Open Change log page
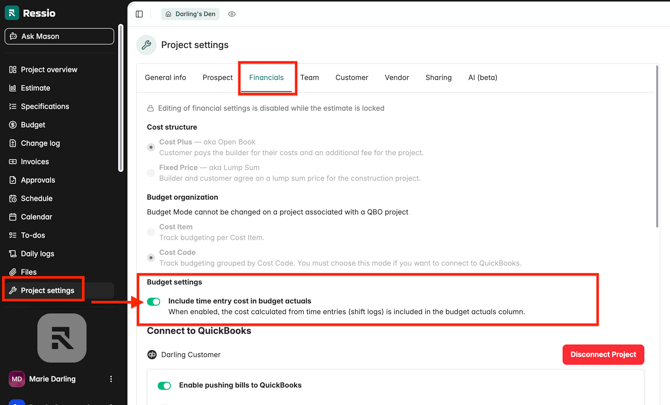 point(40,143)
